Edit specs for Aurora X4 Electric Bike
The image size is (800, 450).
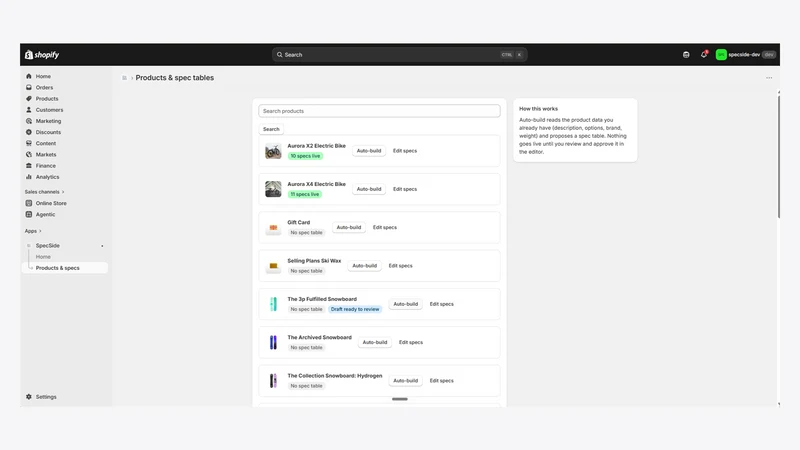(405, 189)
